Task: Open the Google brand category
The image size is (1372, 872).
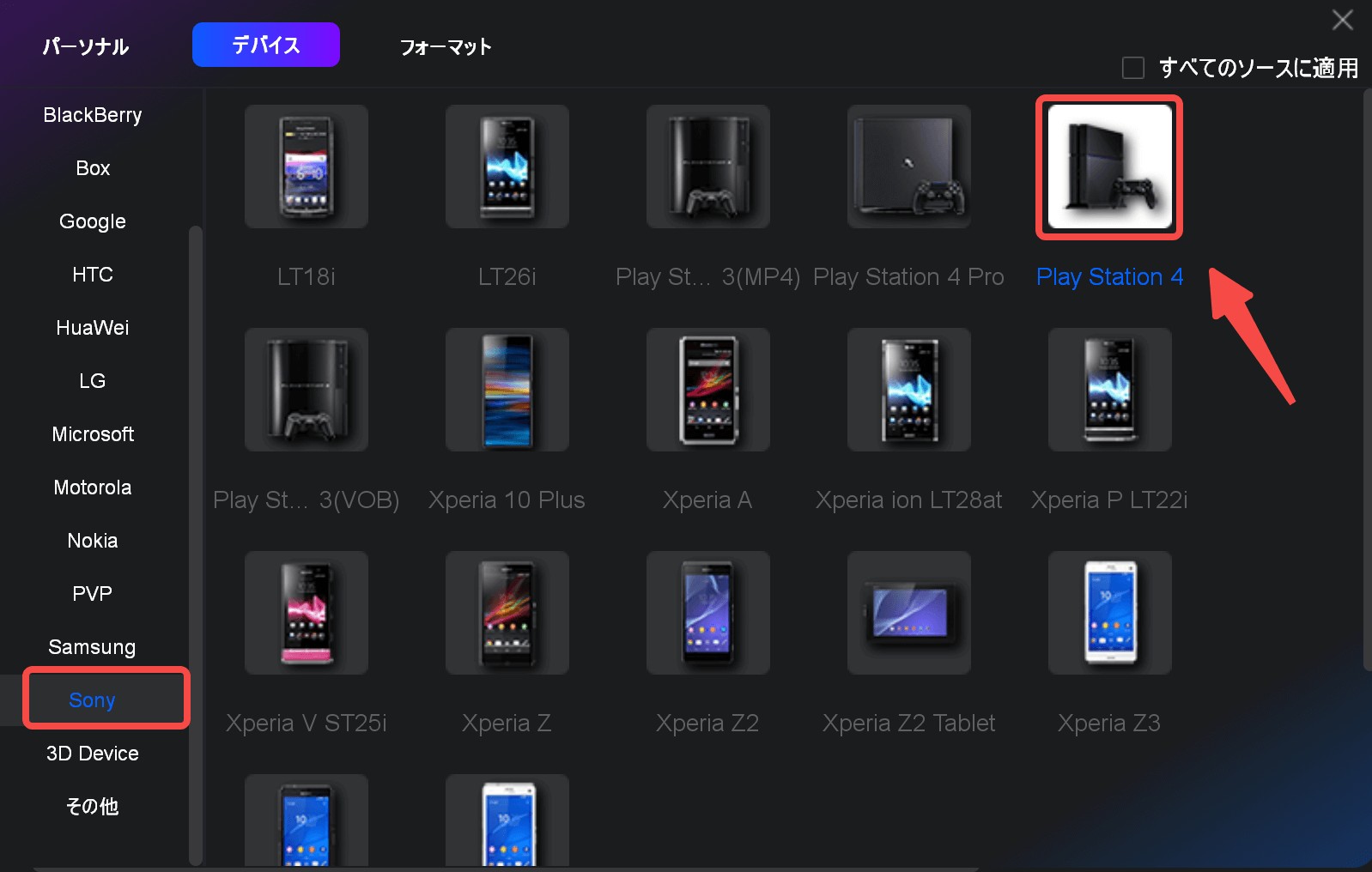Action: [93, 221]
